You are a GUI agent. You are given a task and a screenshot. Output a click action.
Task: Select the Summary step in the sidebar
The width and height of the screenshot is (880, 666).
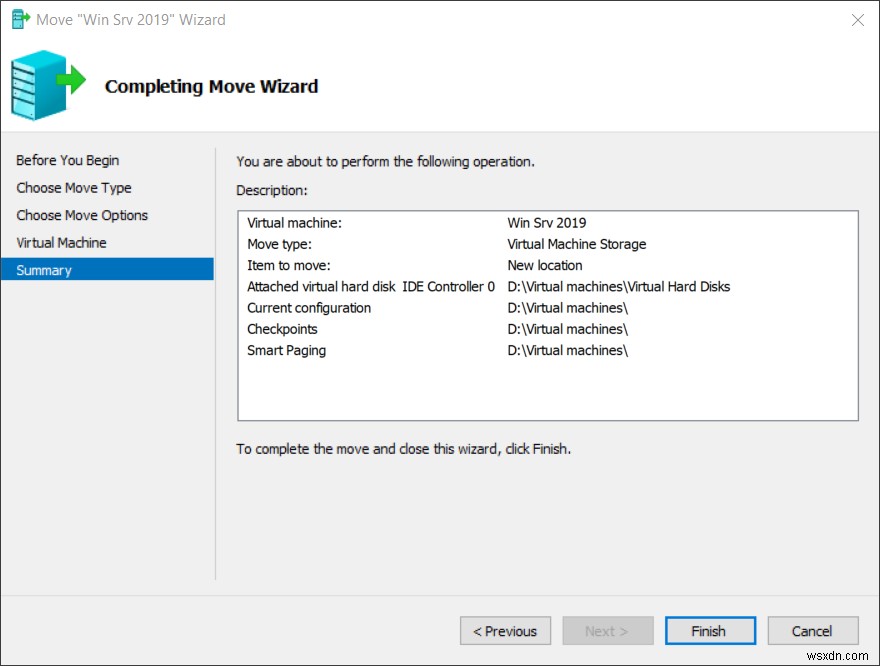45,269
